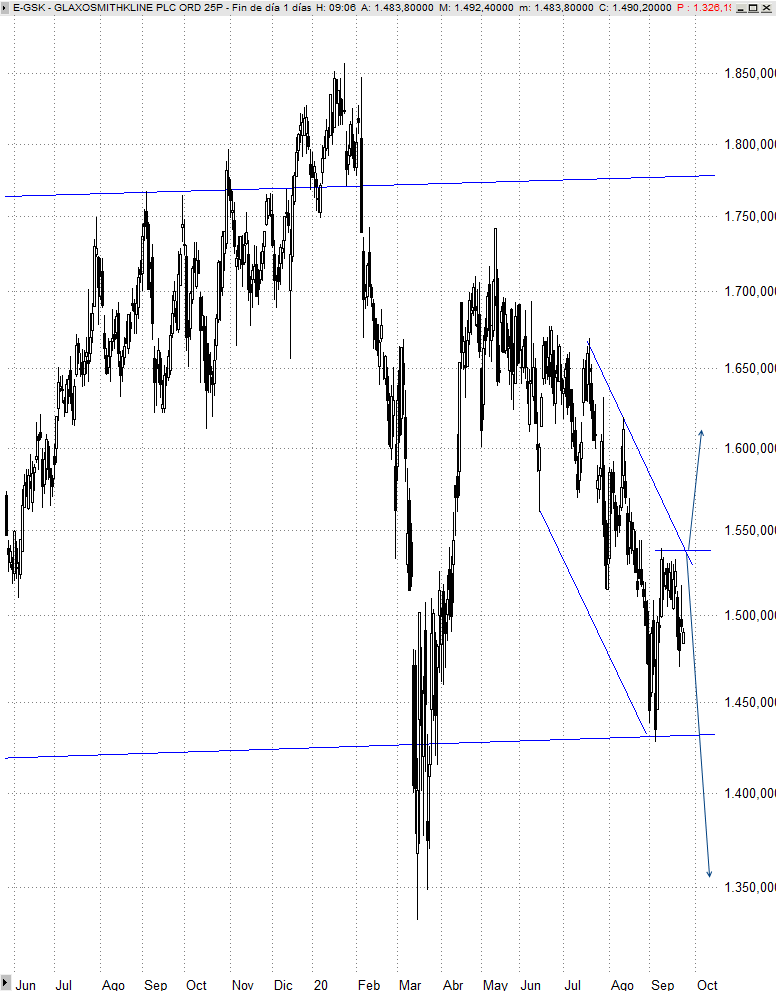Click the 'Mar' month label
Image resolution: width=776 pixels, height=991 pixels.
click(409, 984)
